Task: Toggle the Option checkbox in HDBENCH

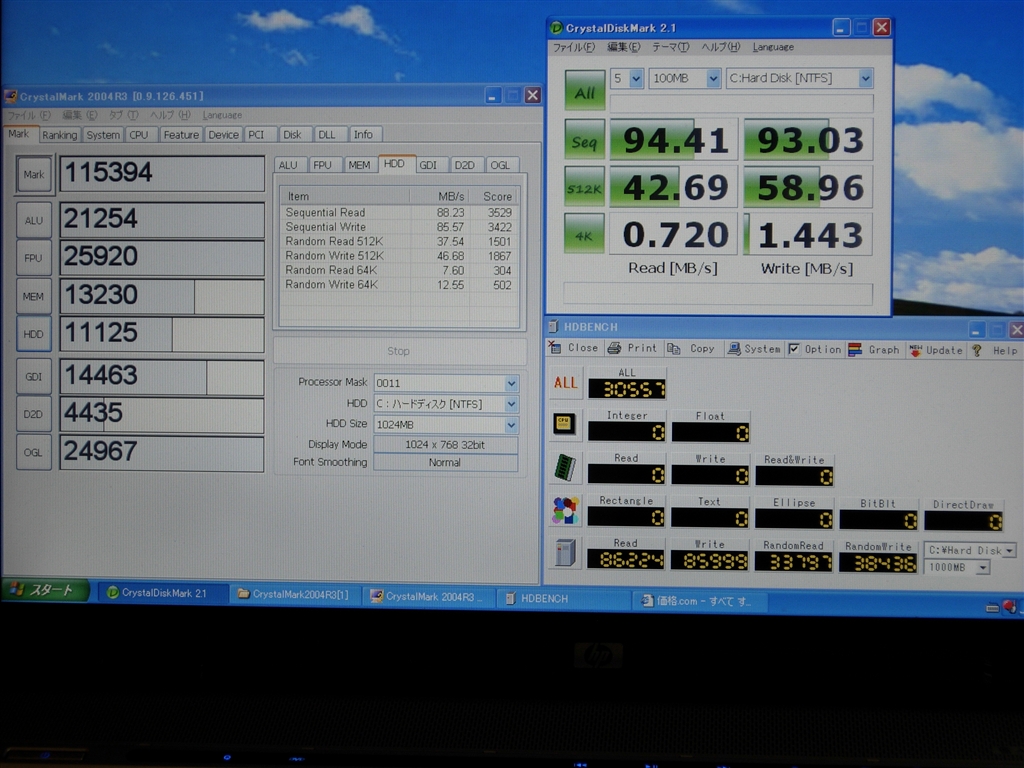Action: [793, 349]
